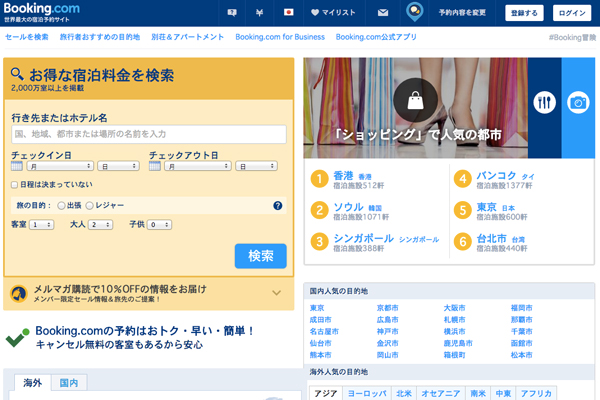This screenshot has height=400, width=600.
Task: Click the destination or hotel name field
Action: coord(149,134)
